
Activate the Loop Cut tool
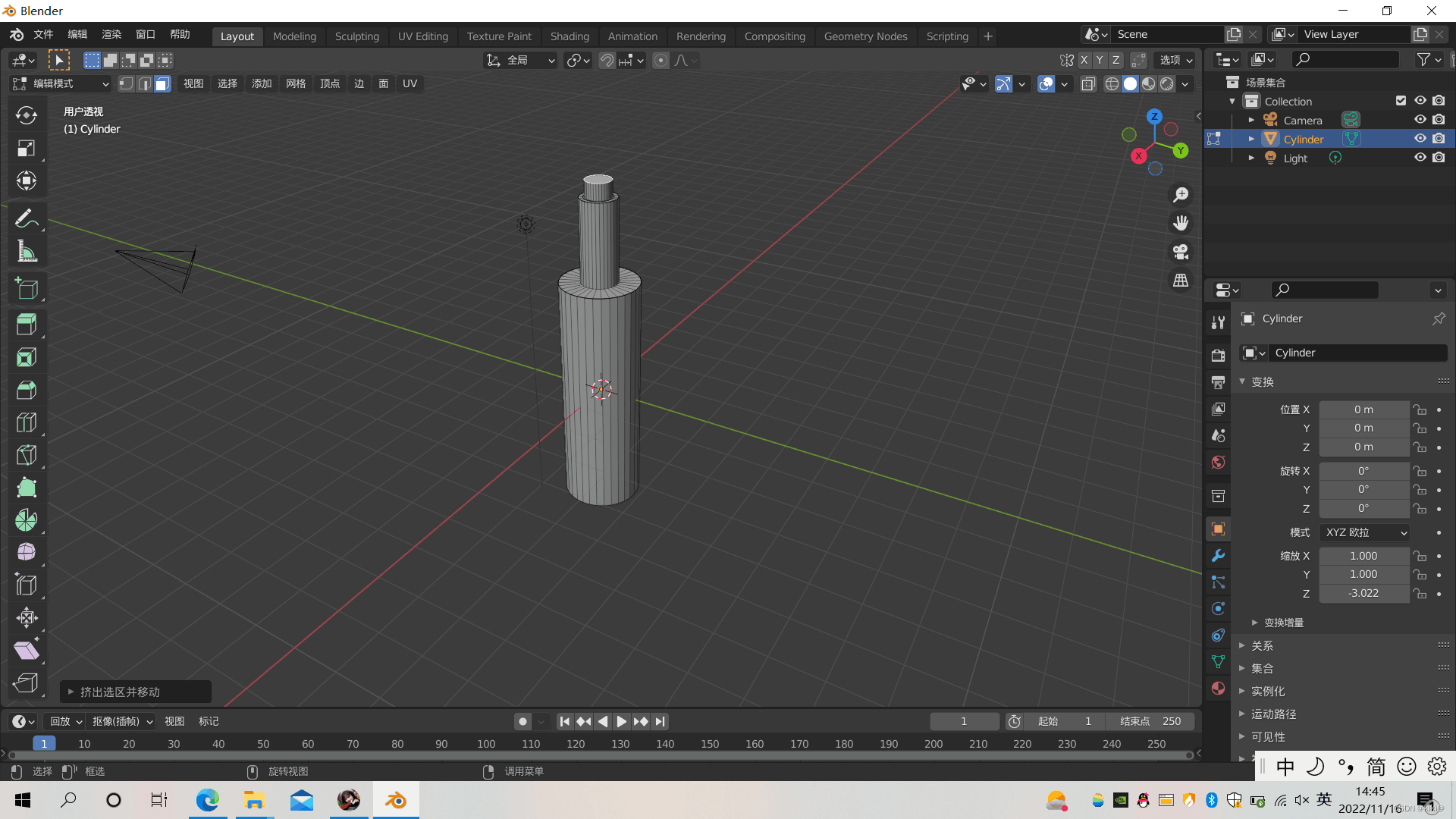[x=27, y=422]
